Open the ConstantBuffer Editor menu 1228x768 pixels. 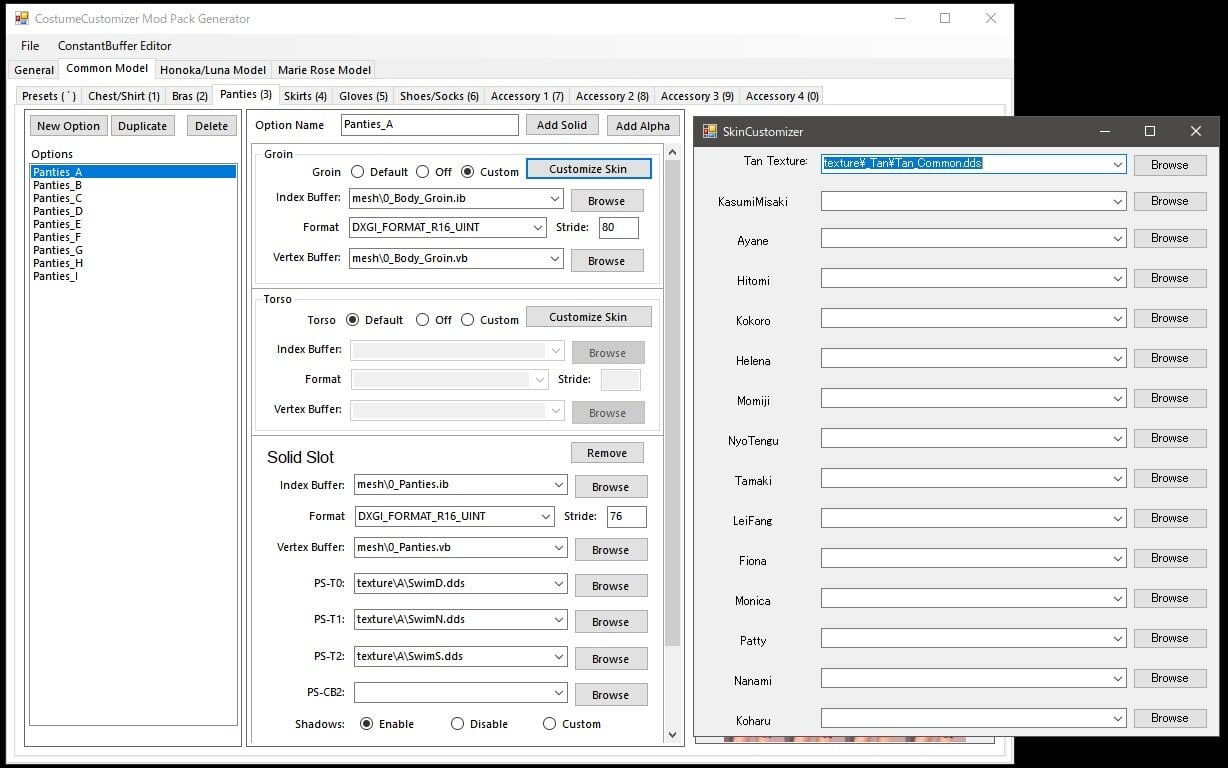click(114, 46)
